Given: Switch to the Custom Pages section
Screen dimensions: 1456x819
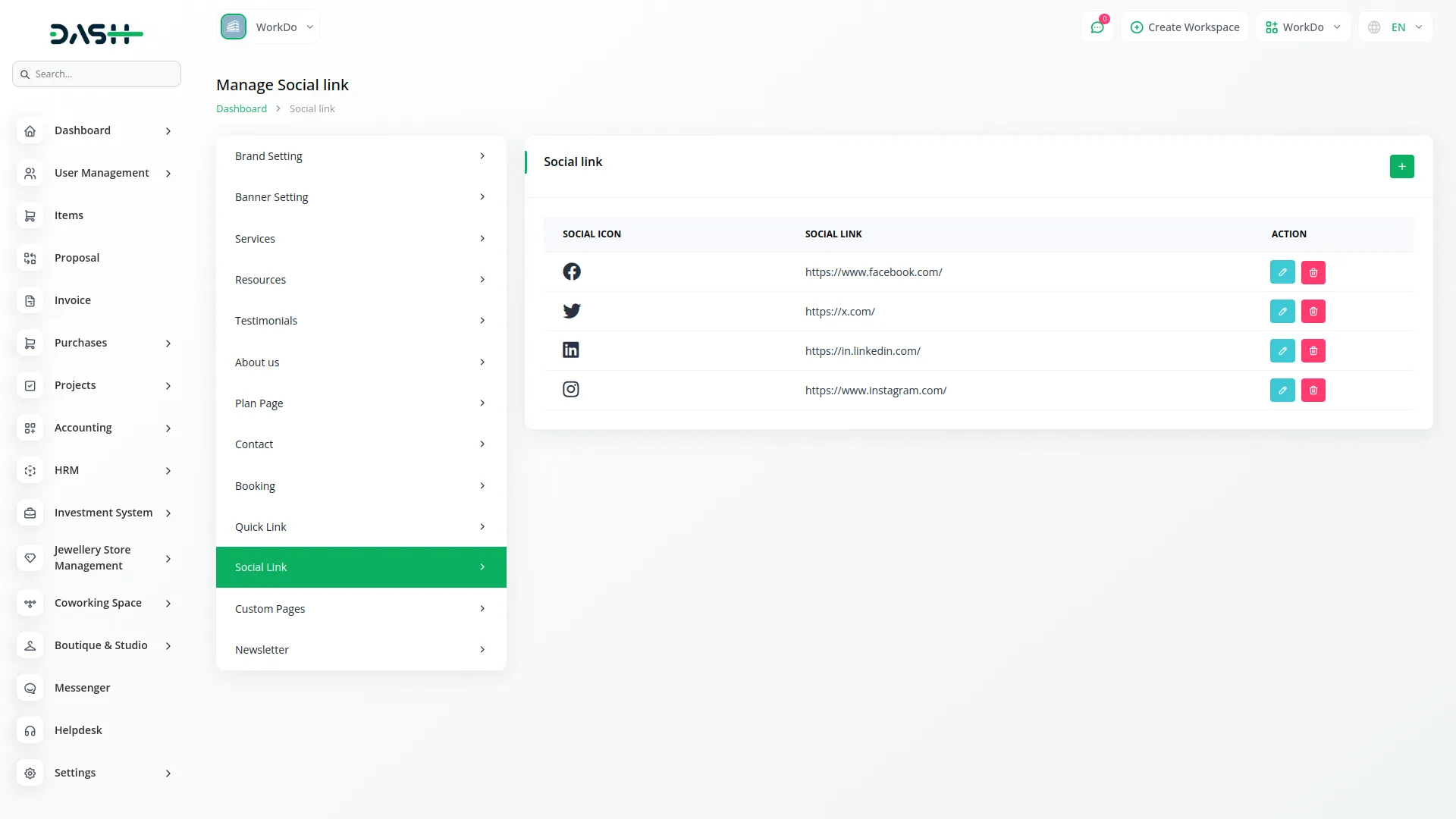Looking at the screenshot, I should pos(360,608).
